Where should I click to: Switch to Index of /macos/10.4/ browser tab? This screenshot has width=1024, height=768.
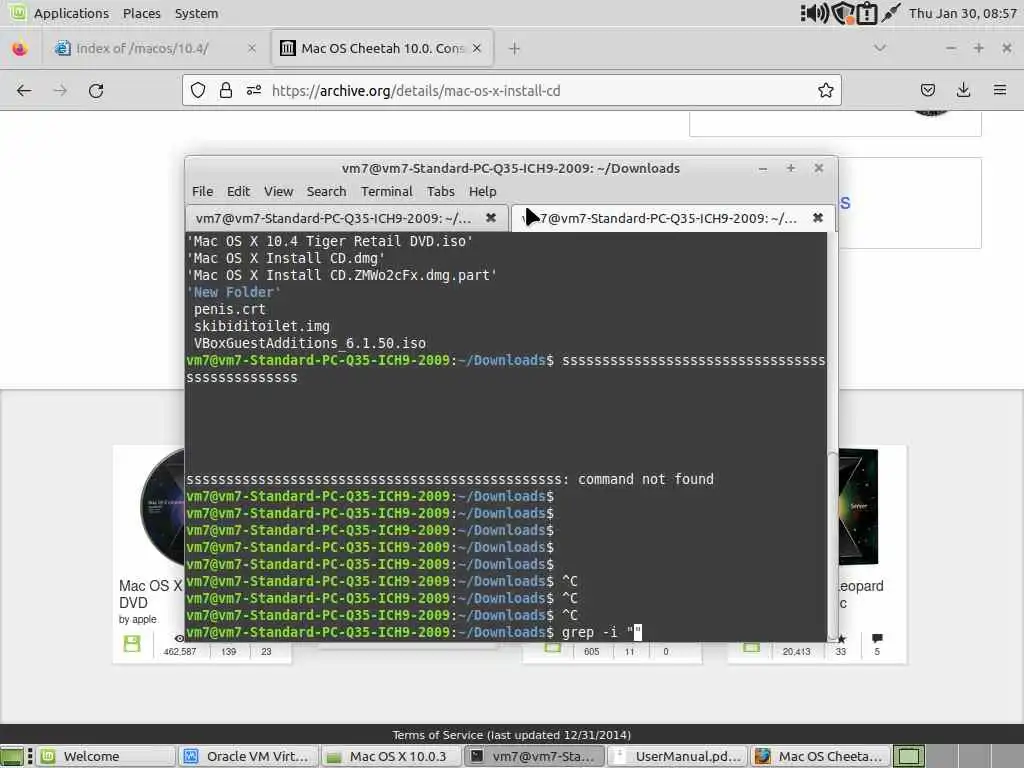155,48
